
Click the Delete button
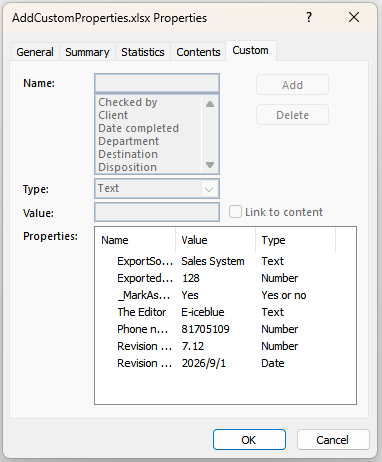pyautogui.click(x=292, y=115)
